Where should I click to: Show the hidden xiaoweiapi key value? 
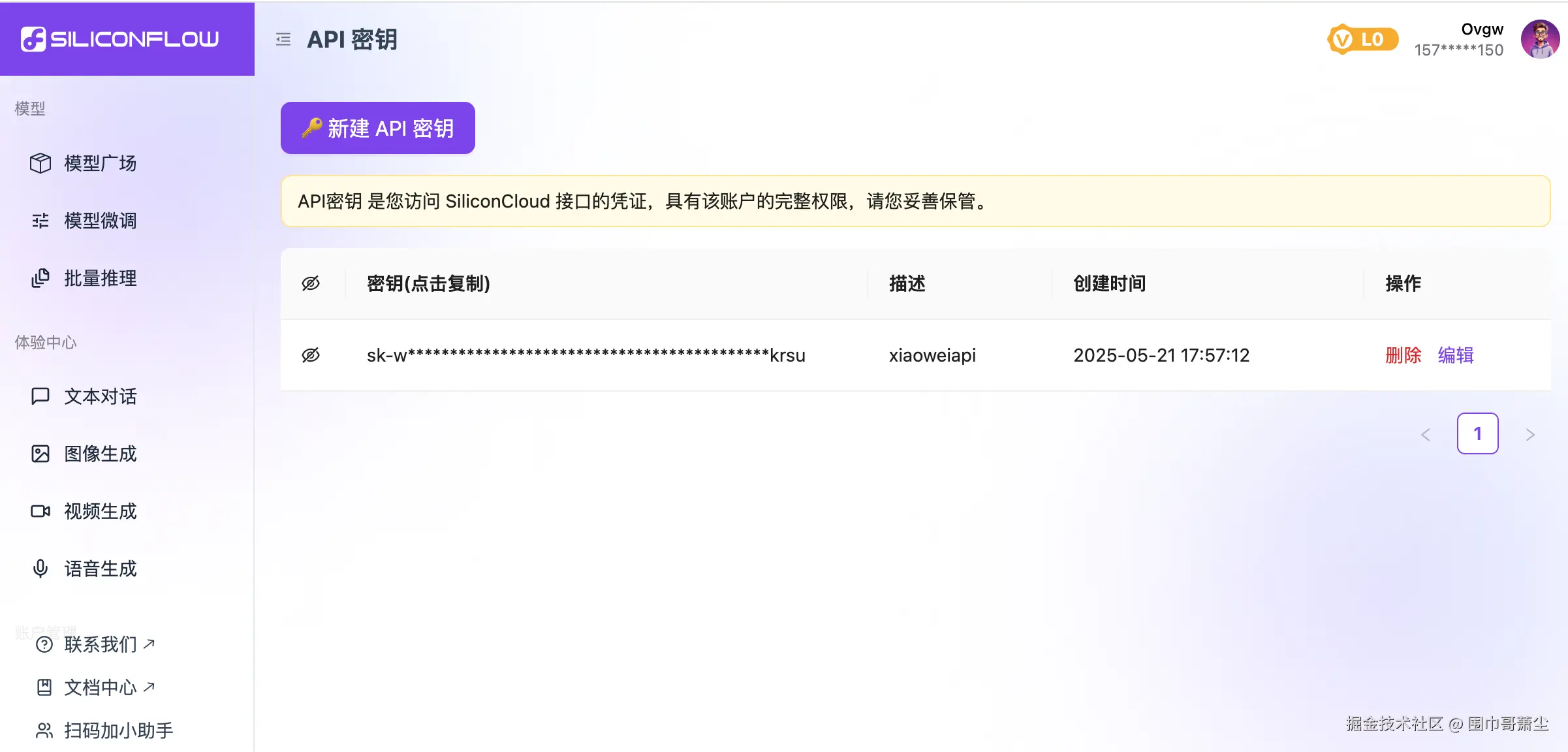click(x=311, y=354)
